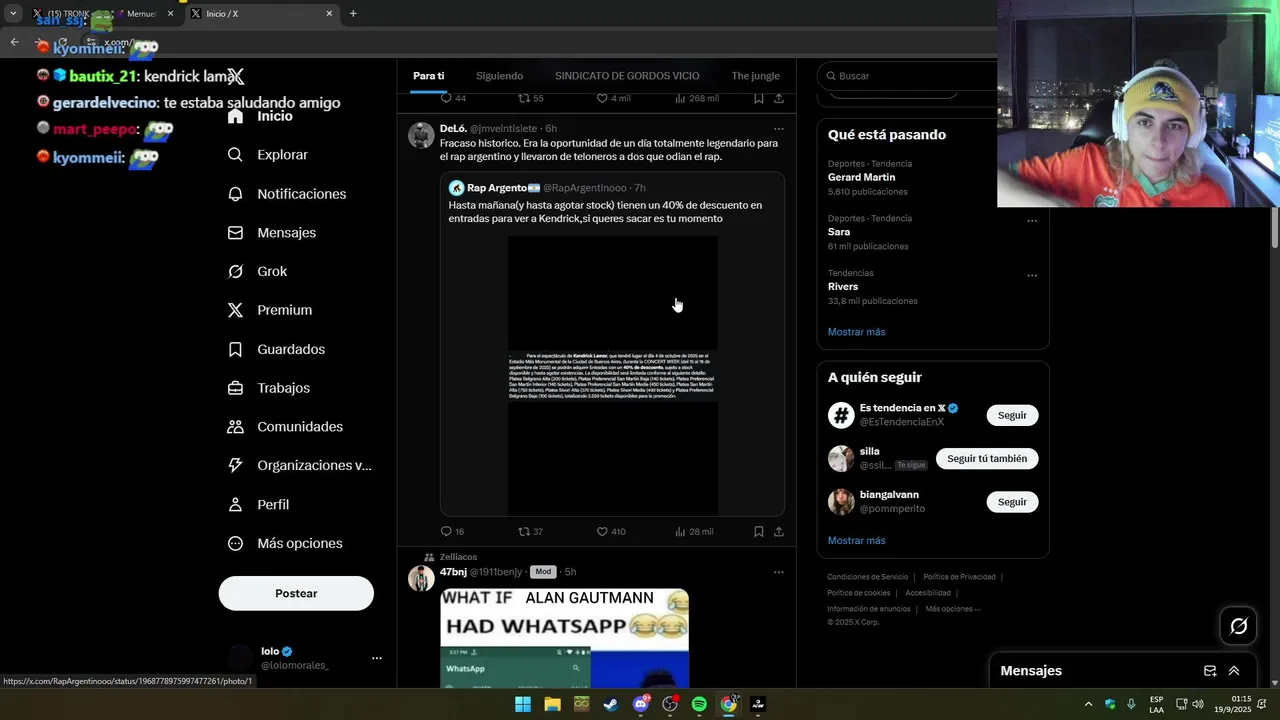Bookmark the DeLó post

(x=759, y=532)
